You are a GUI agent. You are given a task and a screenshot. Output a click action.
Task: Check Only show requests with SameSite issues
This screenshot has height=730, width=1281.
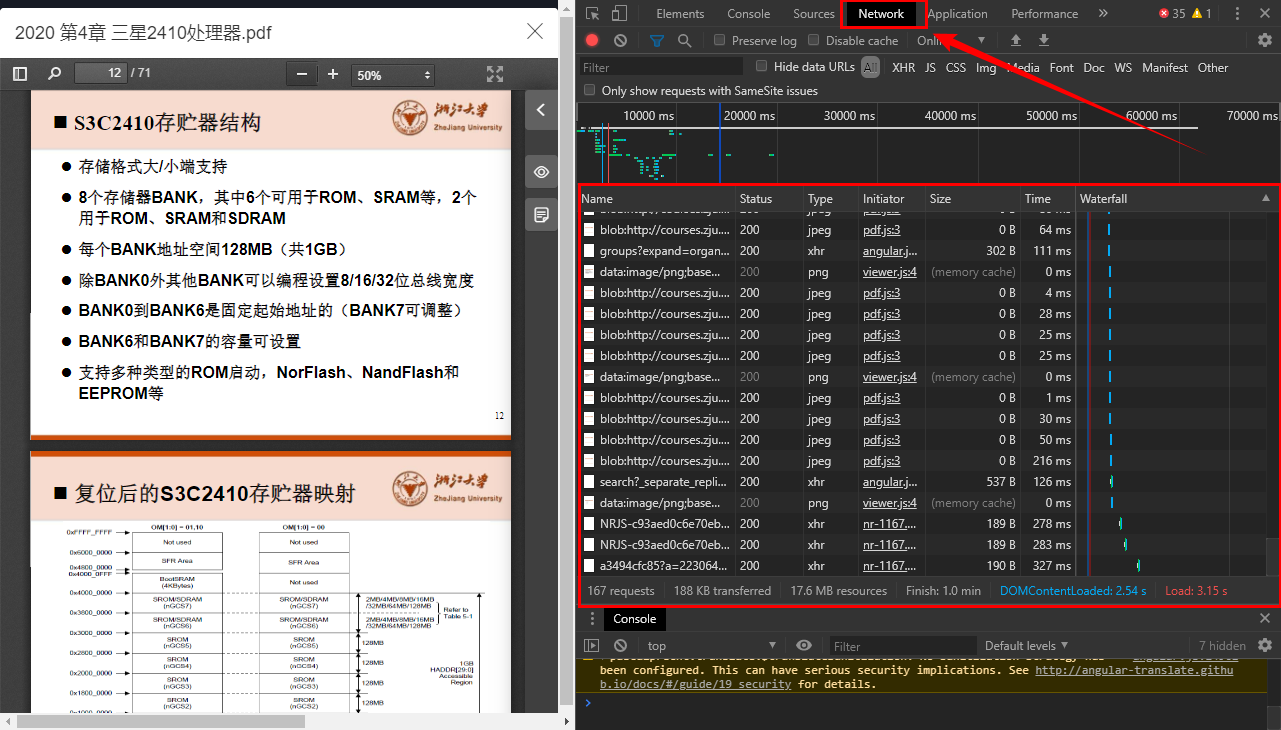(589, 90)
